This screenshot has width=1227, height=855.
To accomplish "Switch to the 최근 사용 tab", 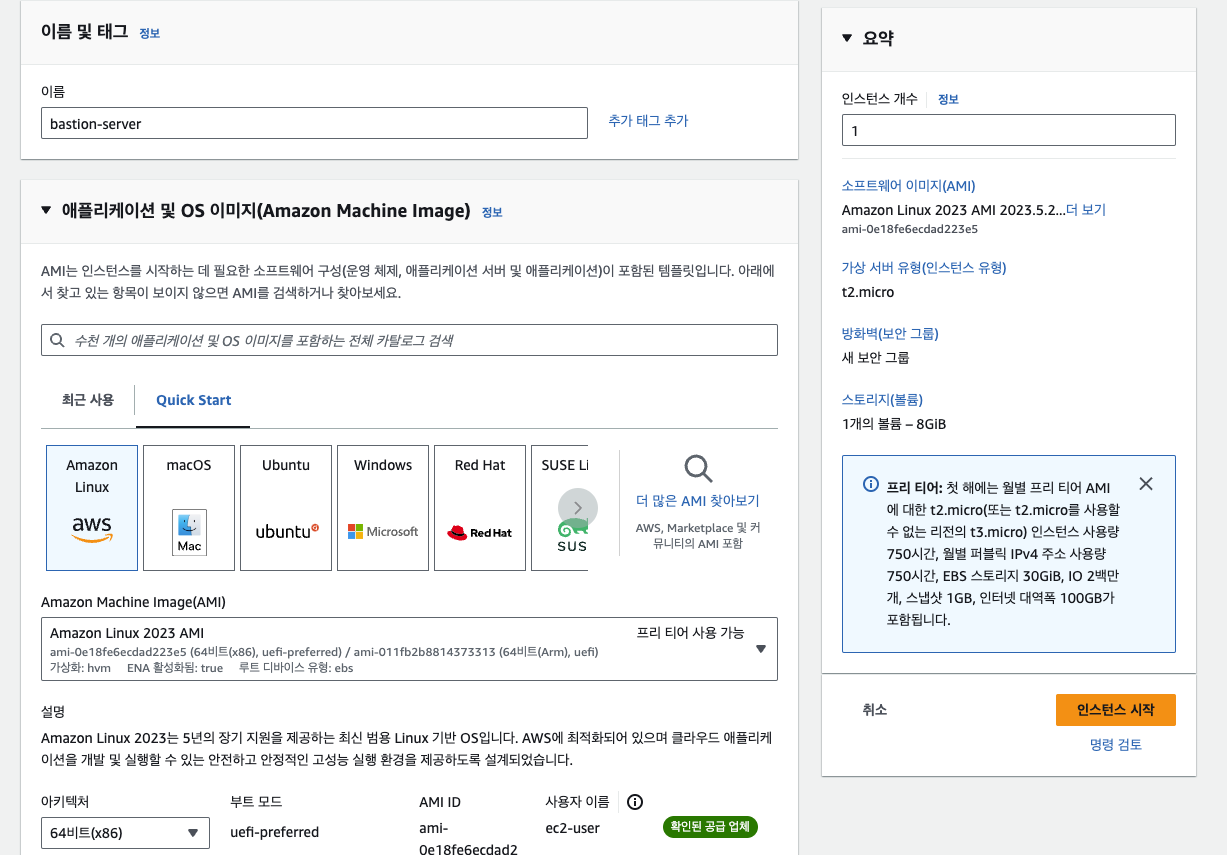I will click(x=88, y=399).
